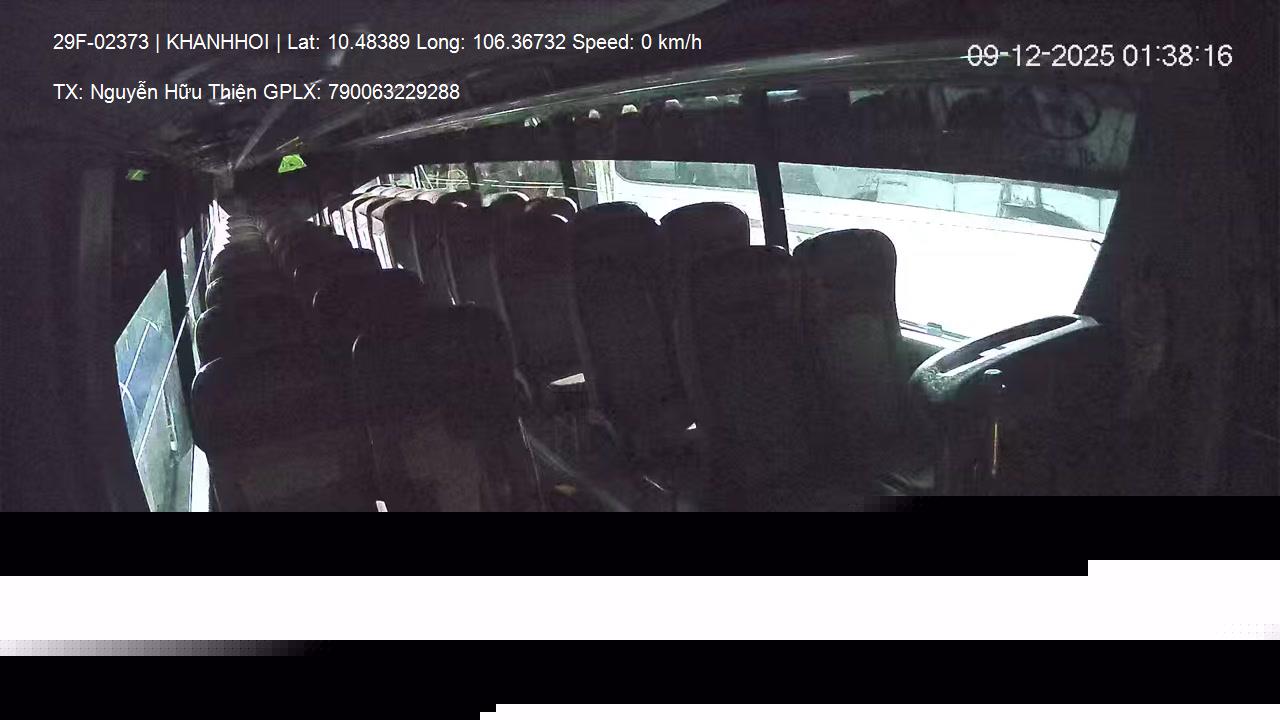The image size is (1280, 720).
Task: Click the Speed: 0 km/h readout
Action: (637, 42)
